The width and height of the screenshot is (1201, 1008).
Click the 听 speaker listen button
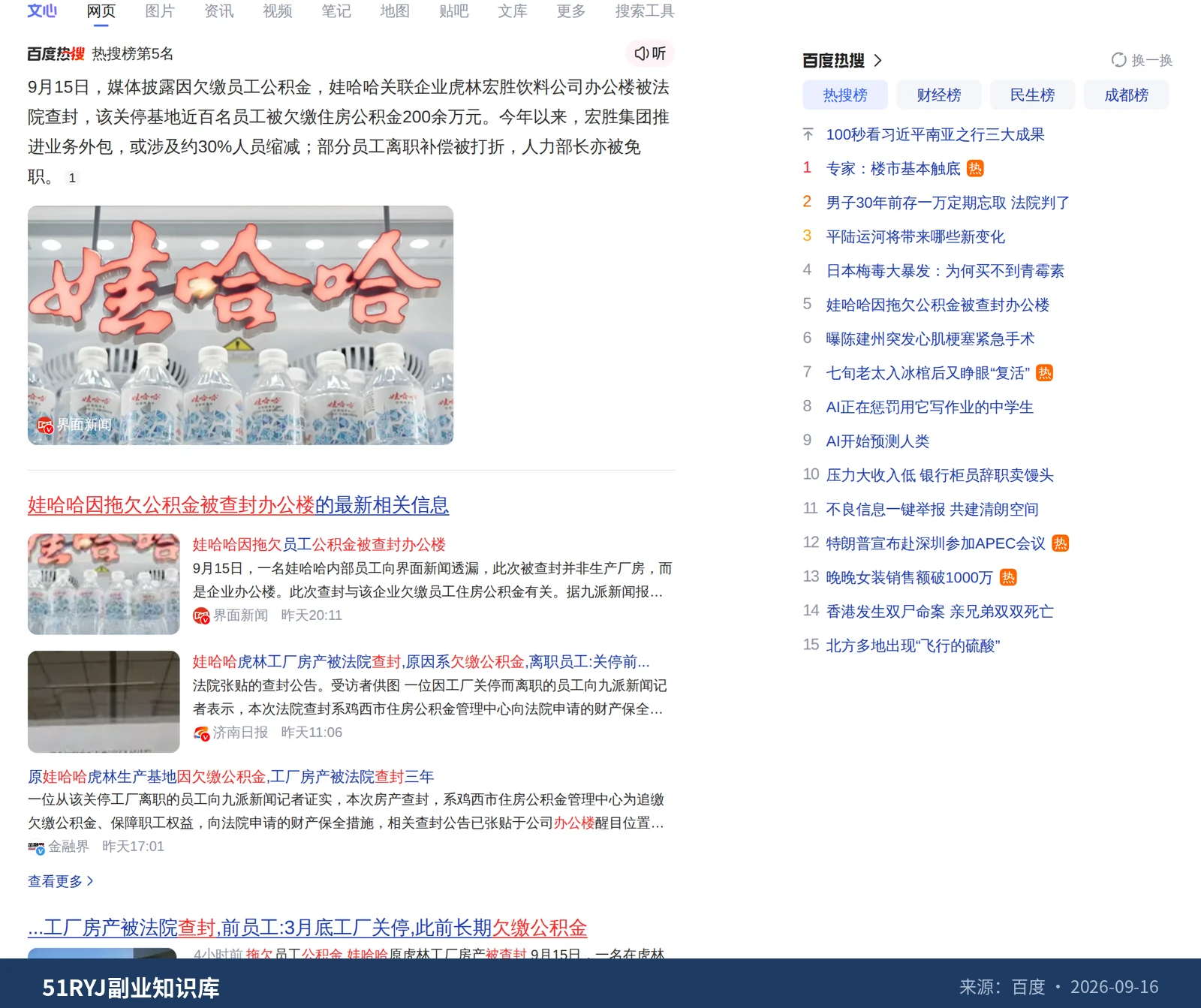coord(650,53)
